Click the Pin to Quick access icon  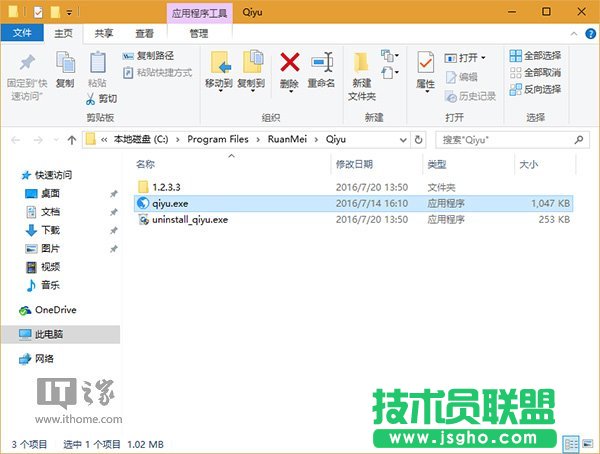point(27,62)
